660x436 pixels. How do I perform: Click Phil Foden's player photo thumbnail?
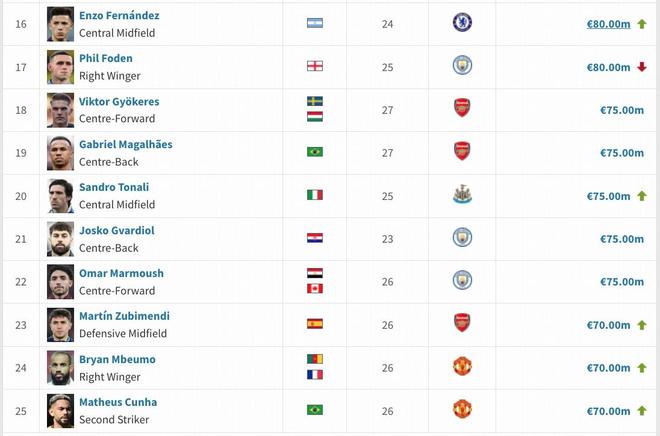coord(60,67)
